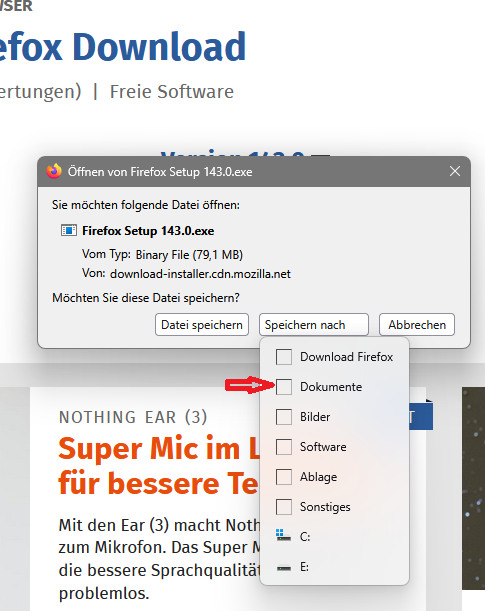Click the filename Firefox Setup 143.0.exe
The width and height of the screenshot is (485, 611).
coord(148,231)
